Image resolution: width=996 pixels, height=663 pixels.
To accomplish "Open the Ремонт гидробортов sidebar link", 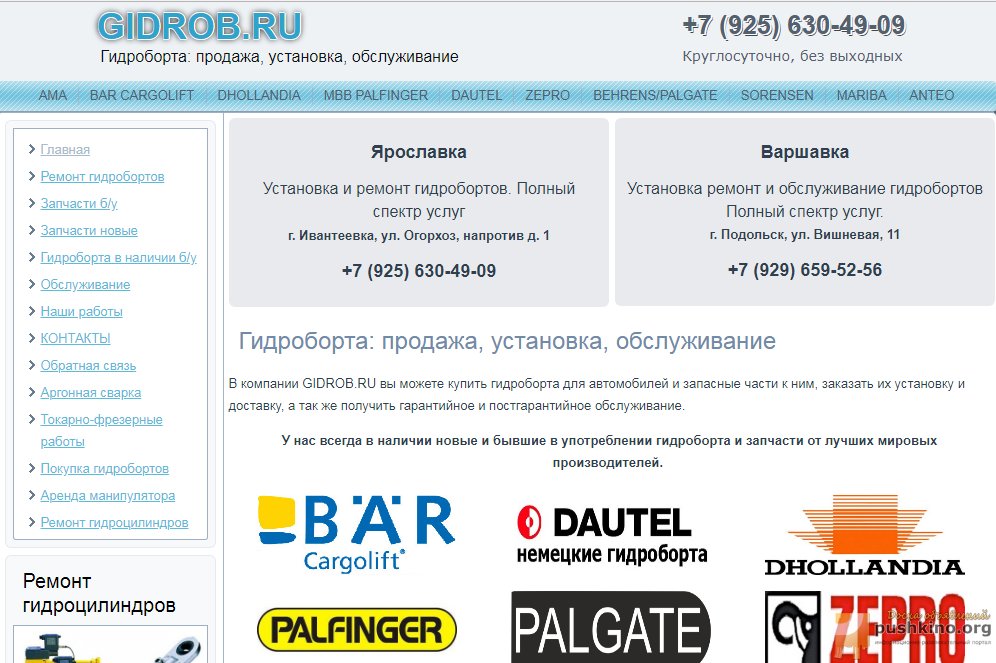I will tap(102, 176).
